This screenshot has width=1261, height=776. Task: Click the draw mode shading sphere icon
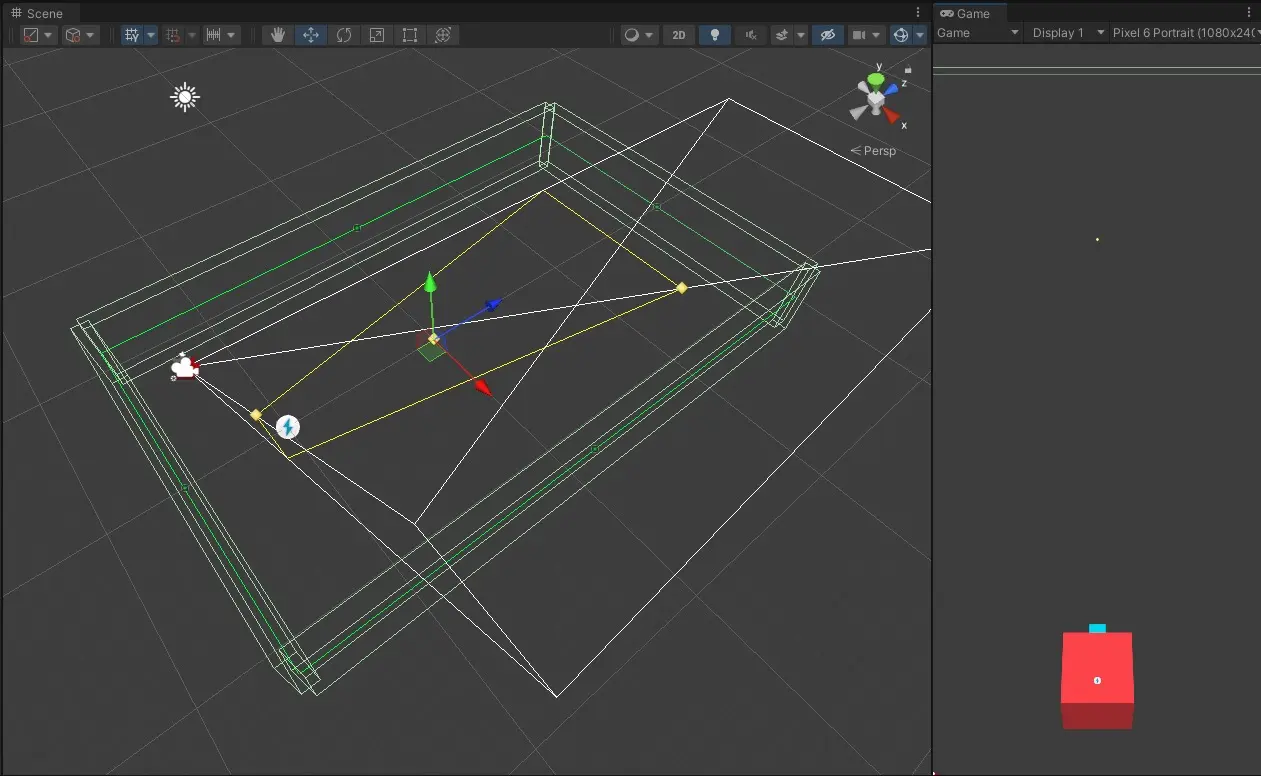click(x=631, y=35)
